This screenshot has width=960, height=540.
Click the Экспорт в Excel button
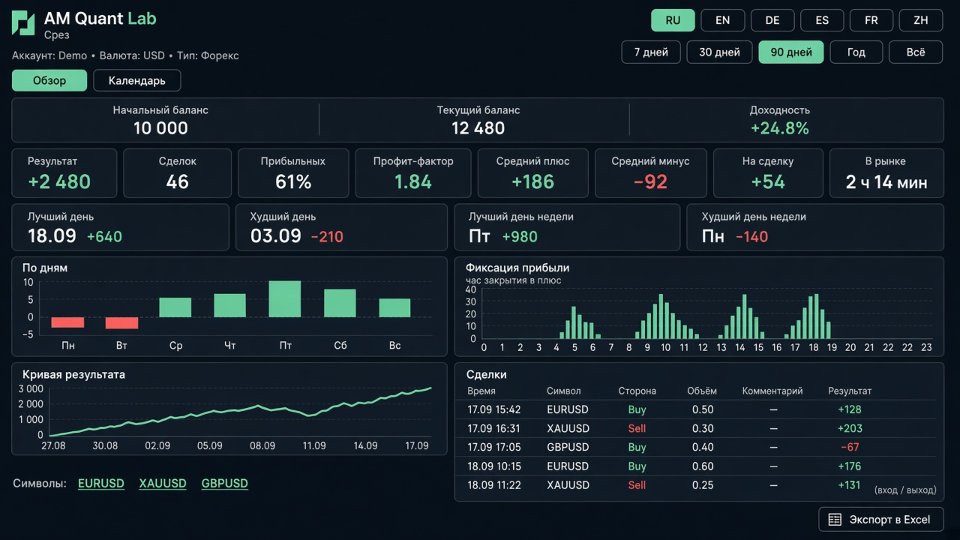tap(880, 520)
